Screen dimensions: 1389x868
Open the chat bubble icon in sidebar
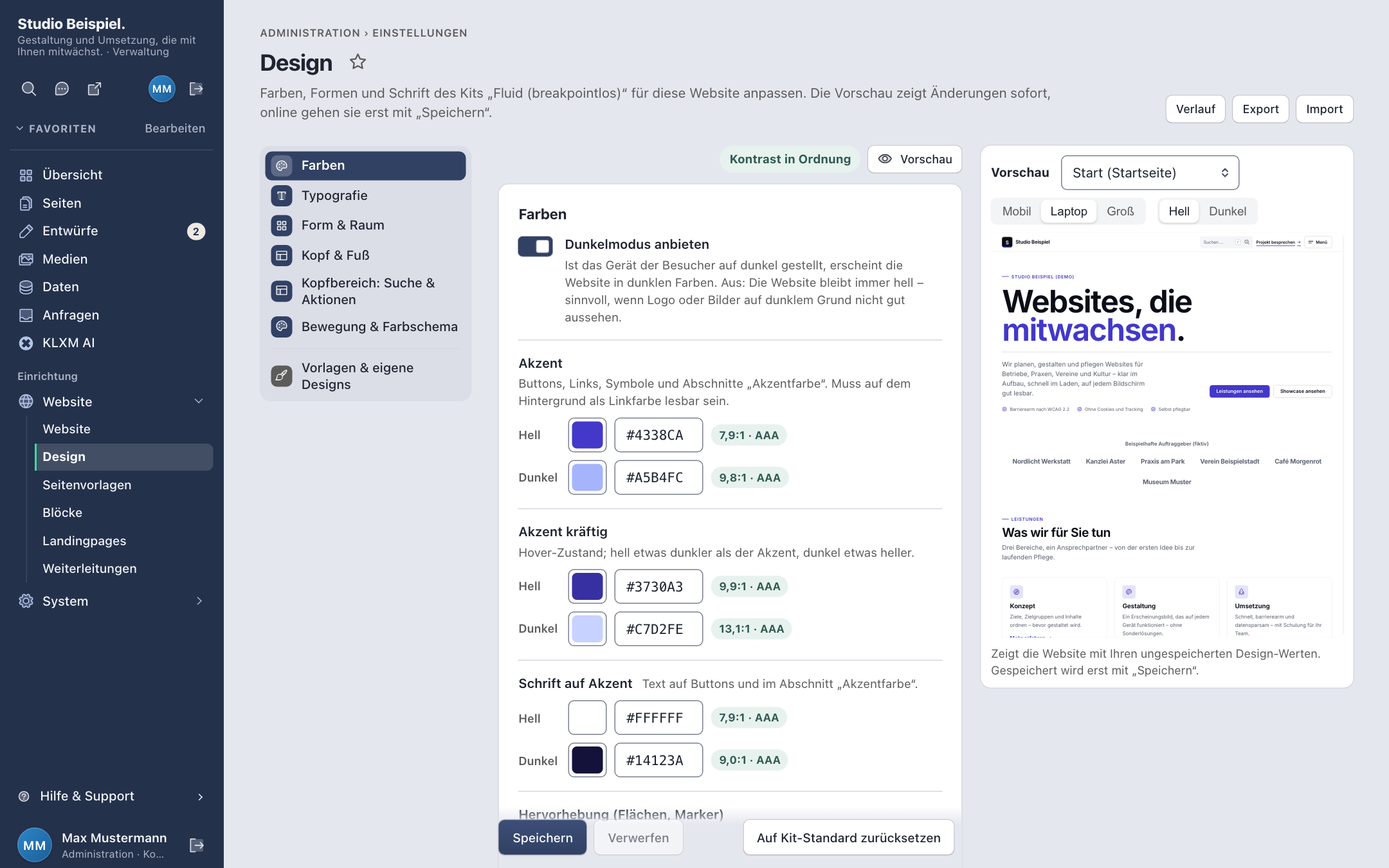[x=62, y=89]
